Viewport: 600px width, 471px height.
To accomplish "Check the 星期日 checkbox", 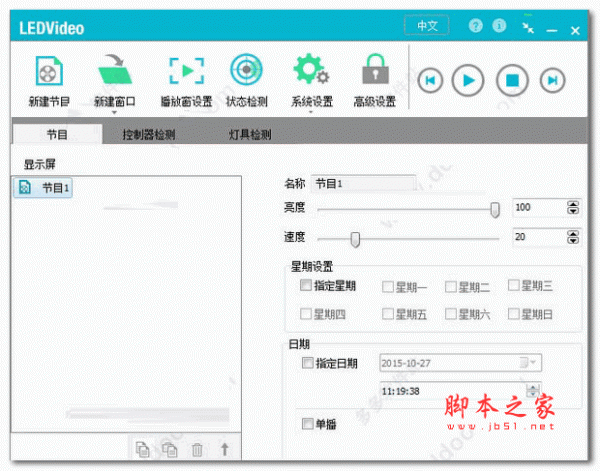I will [514, 314].
